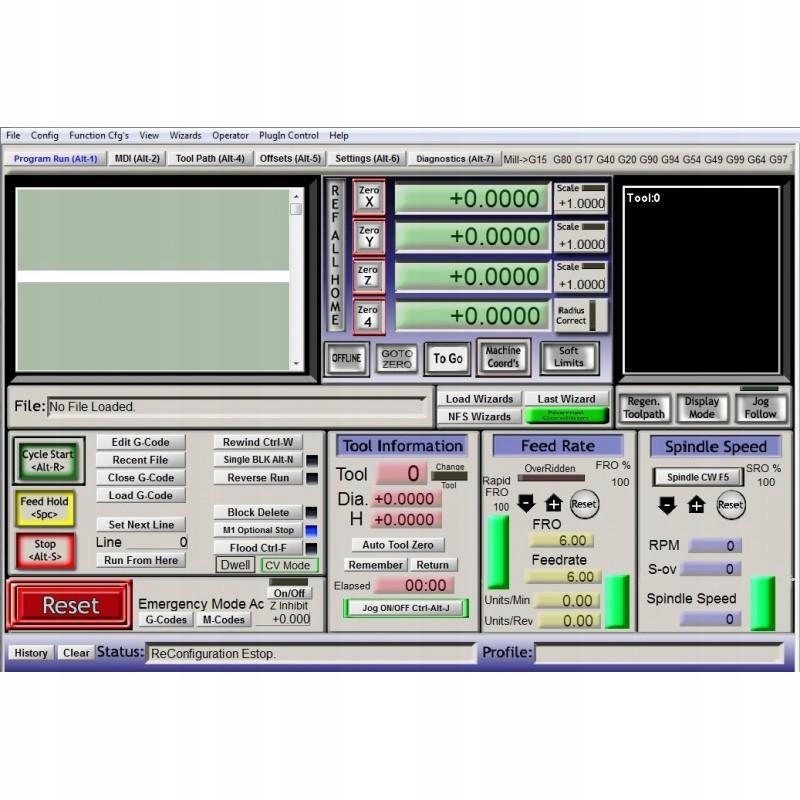The height and width of the screenshot is (800, 800).
Task: Click X Scale value field
Action: click(x=581, y=204)
